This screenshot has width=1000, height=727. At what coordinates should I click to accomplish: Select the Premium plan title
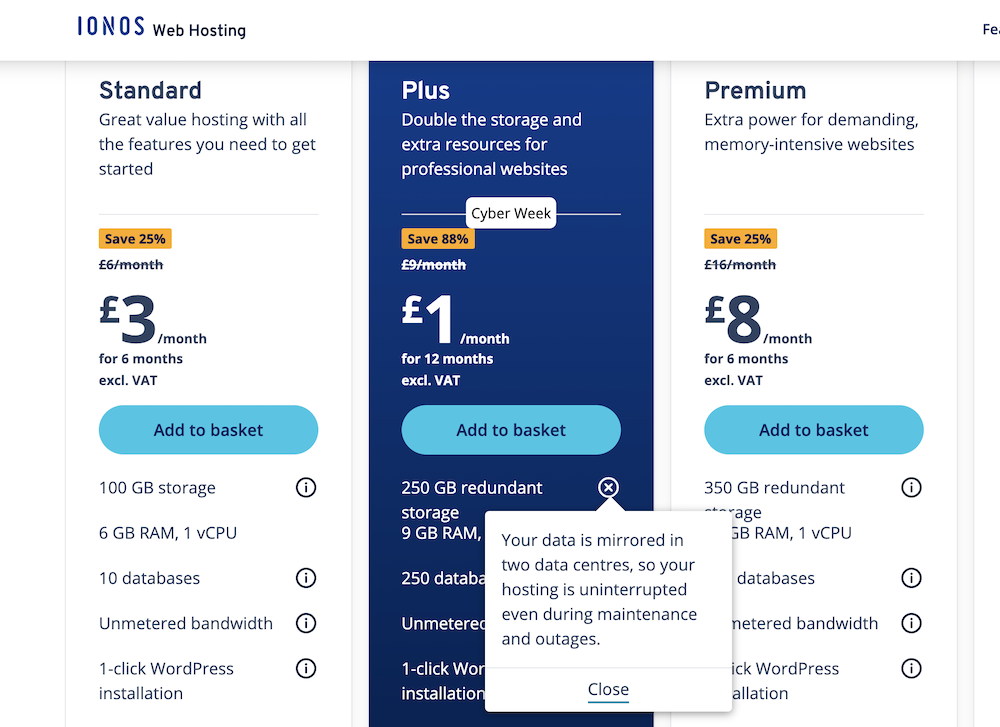(x=755, y=90)
